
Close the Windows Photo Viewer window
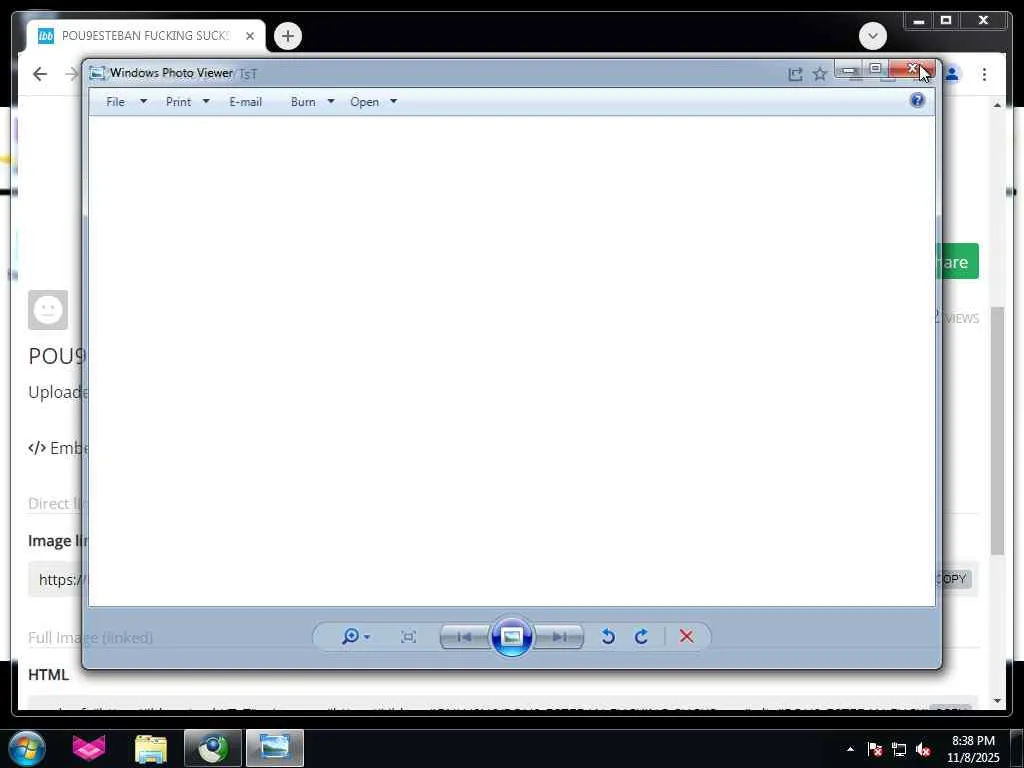[x=912, y=69]
